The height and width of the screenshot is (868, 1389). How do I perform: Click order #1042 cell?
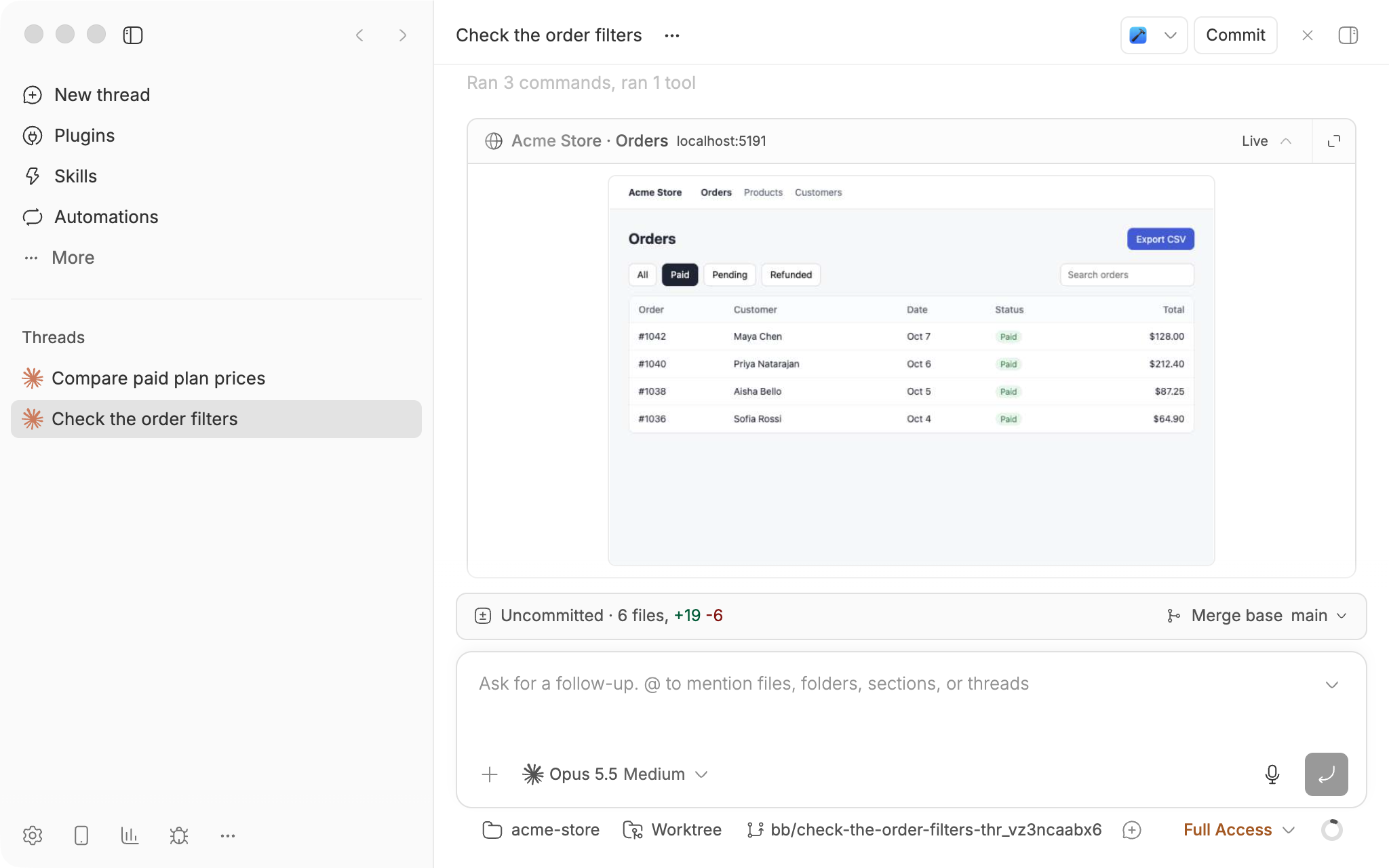pos(652,336)
